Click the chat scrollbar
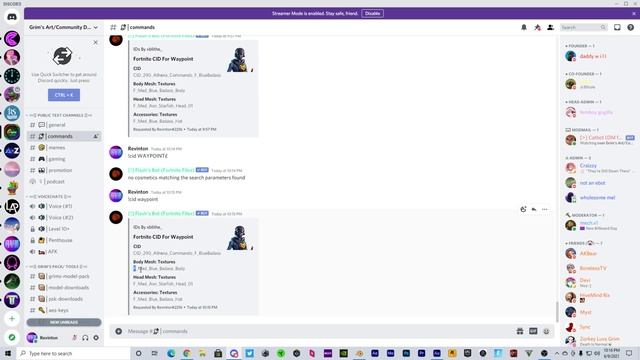640x360 pixels. (x=557, y=312)
